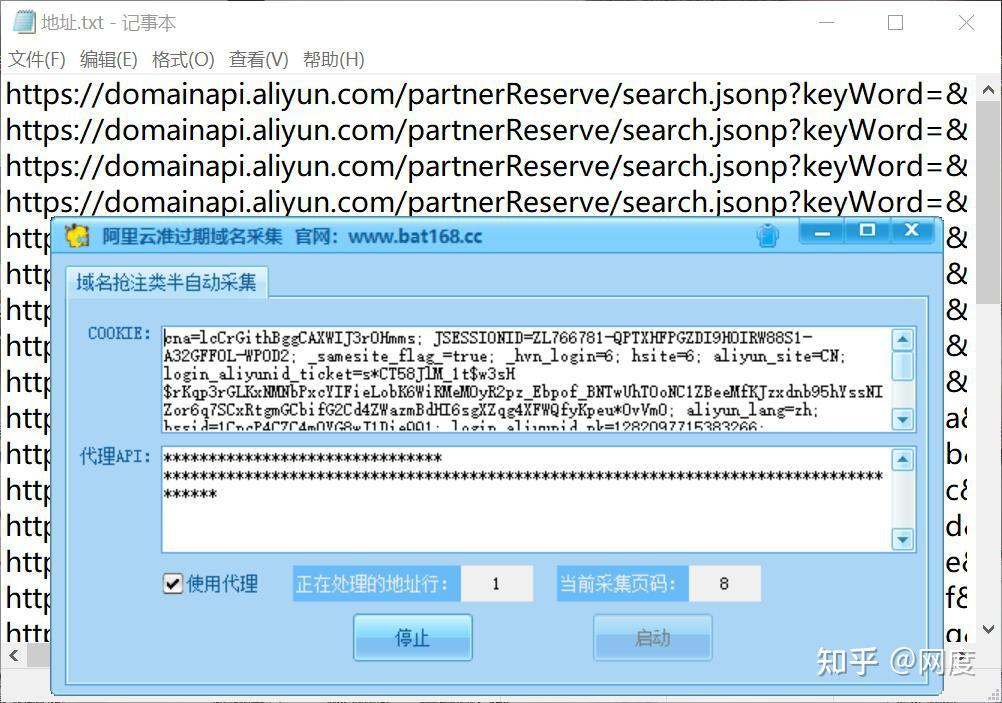Toggle the 使用代理 checkbox
This screenshot has height=703, width=1002.
[173, 583]
